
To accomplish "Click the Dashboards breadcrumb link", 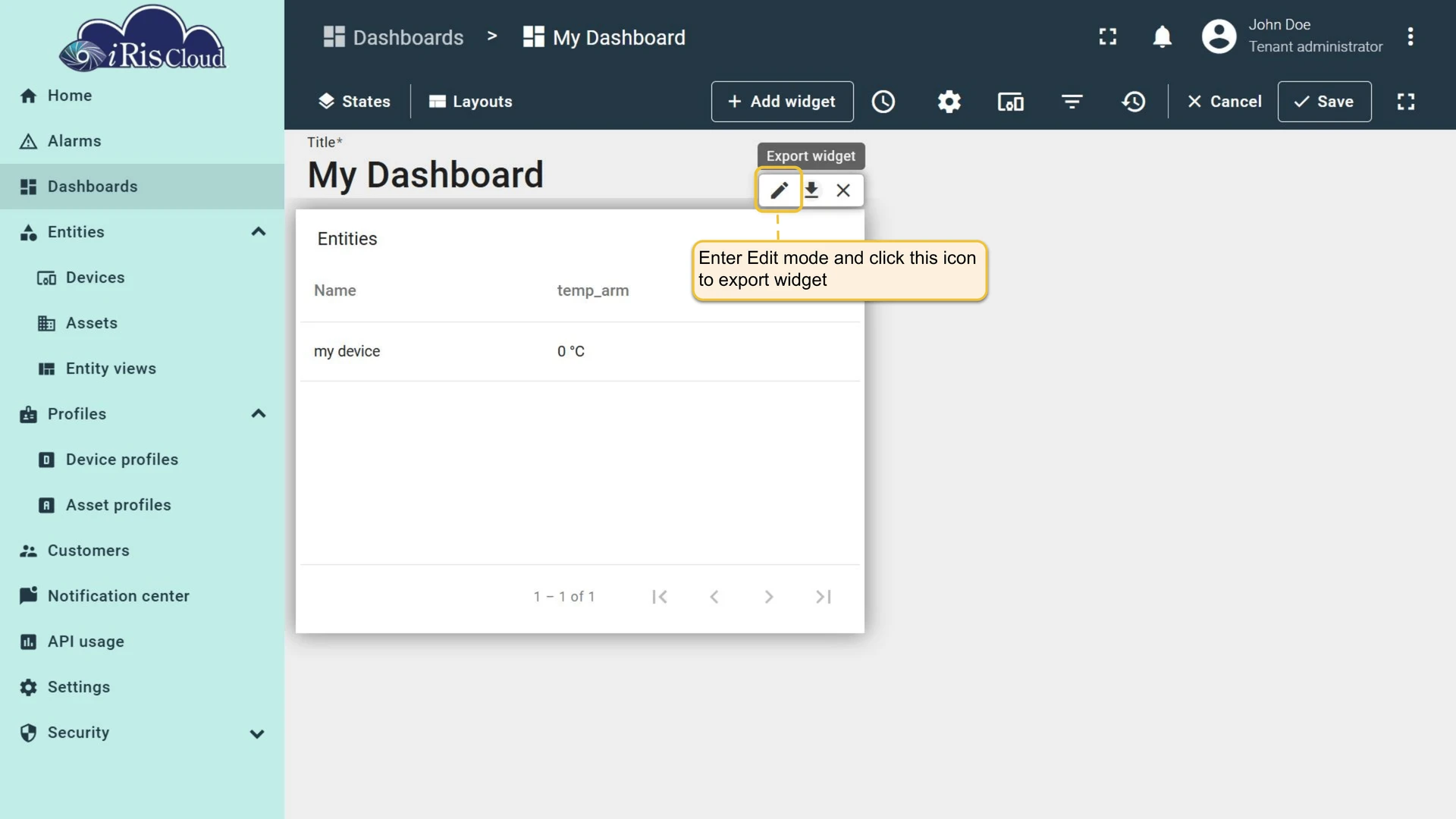I will (394, 37).
